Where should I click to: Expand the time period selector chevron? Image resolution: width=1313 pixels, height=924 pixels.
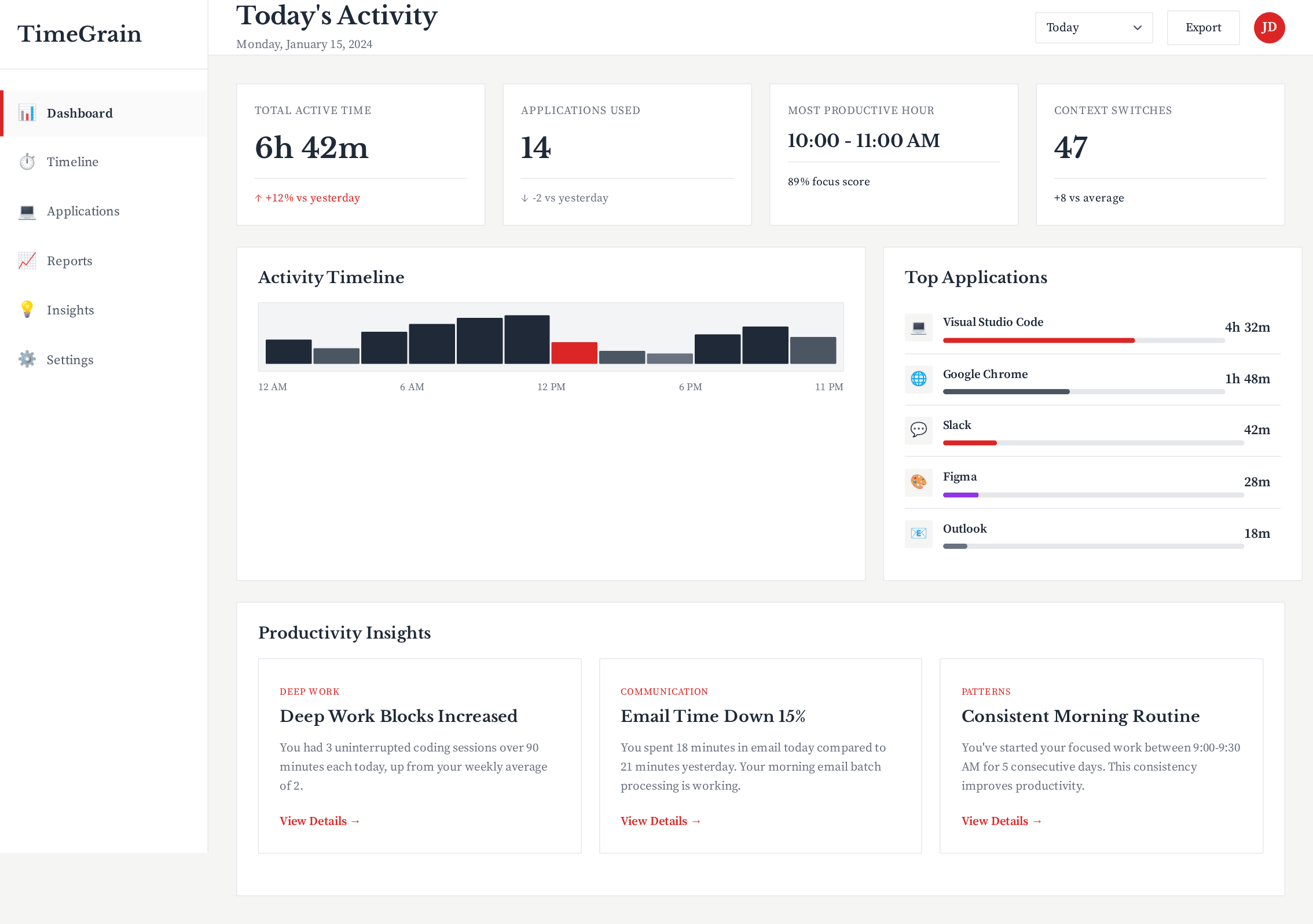(x=1136, y=27)
